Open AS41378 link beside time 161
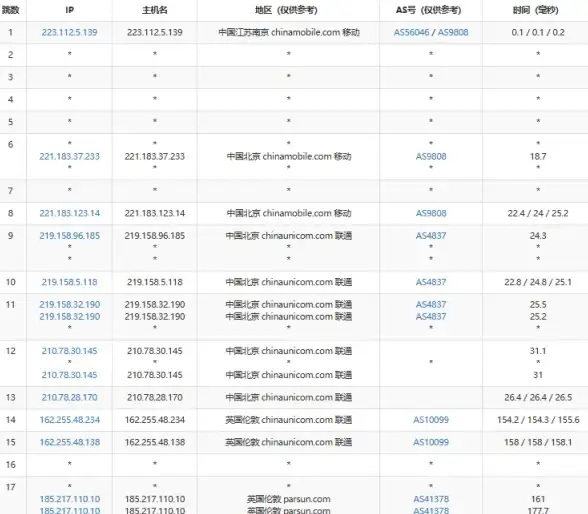Image resolution: width=588 pixels, height=514 pixels. pyautogui.click(x=431, y=499)
